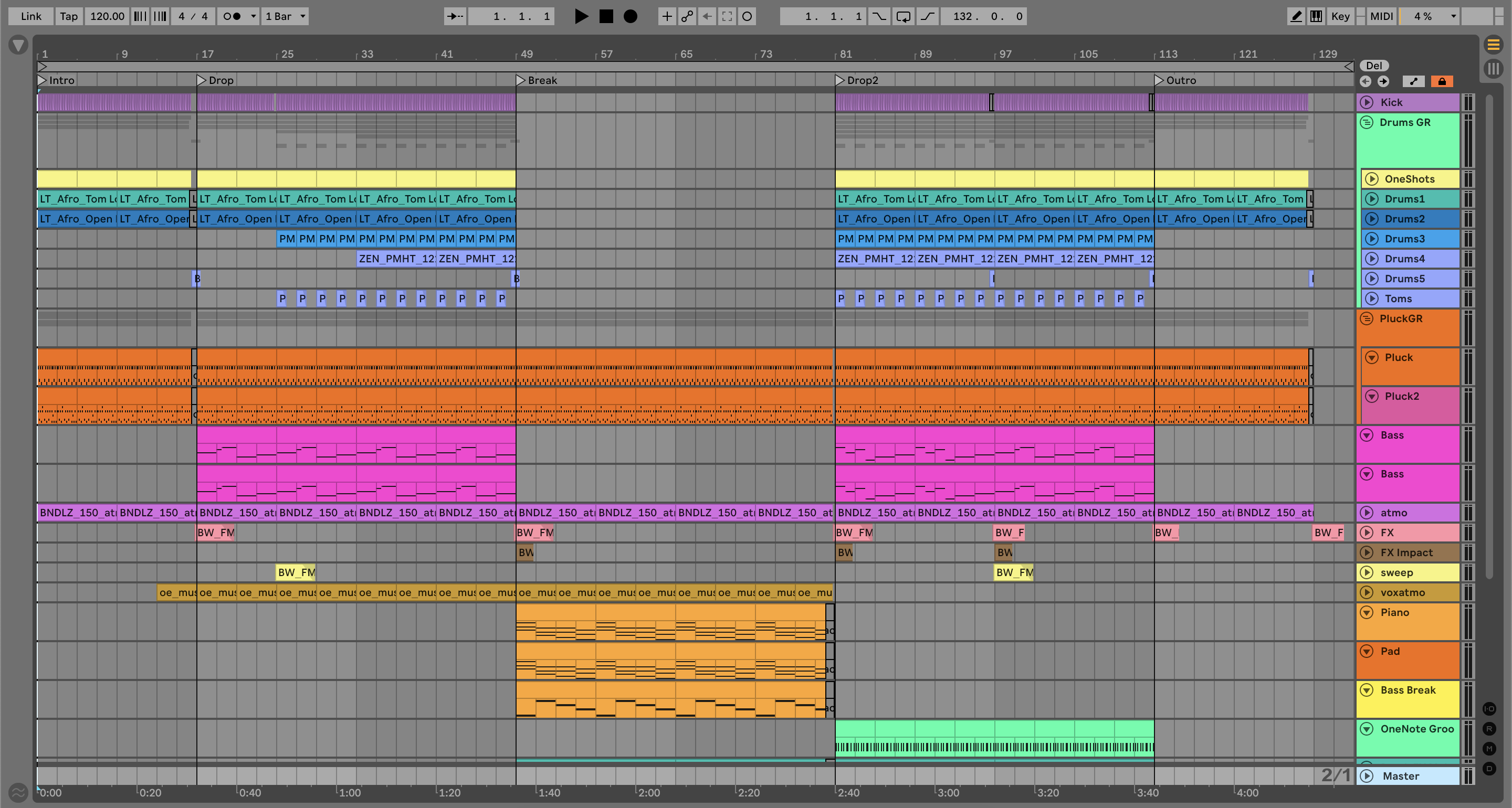Open the 1 Bar quantization dropdown
The width and height of the screenshot is (1512, 808).
pos(286,16)
